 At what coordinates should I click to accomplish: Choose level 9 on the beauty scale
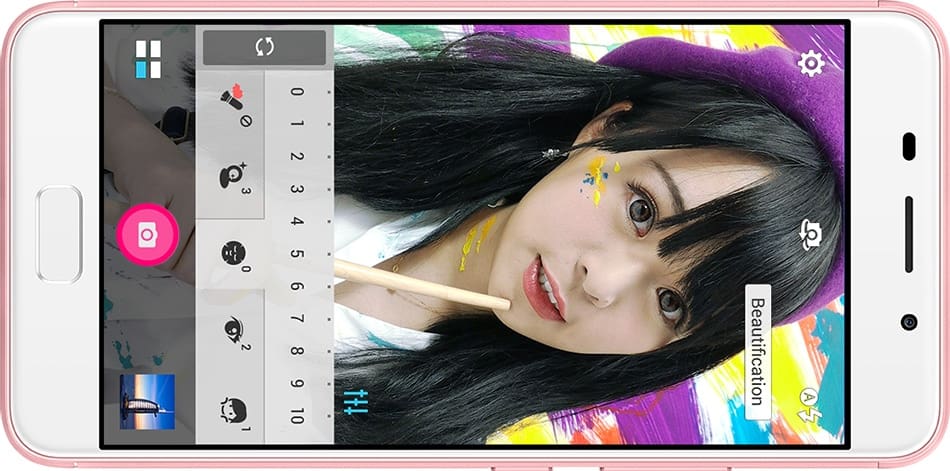(296, 384)
